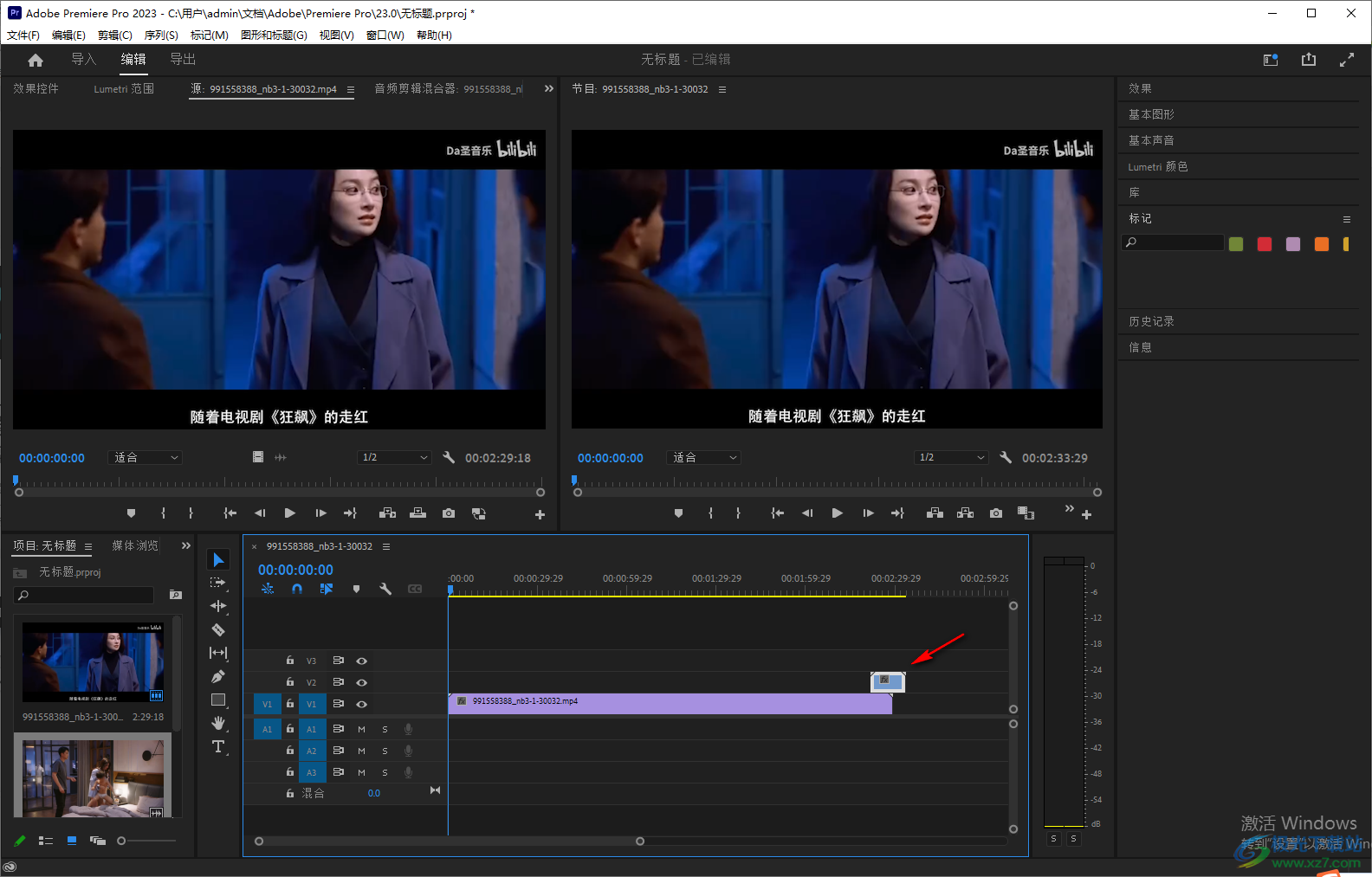
Task: Expand Project panel overflow tabs chevron
Action: (185, 545)
